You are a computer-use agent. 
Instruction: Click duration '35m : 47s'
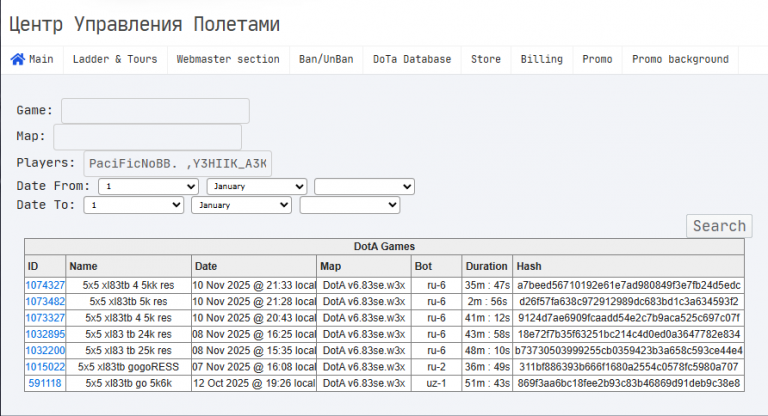pyautogui.click(x=487, y=285)
